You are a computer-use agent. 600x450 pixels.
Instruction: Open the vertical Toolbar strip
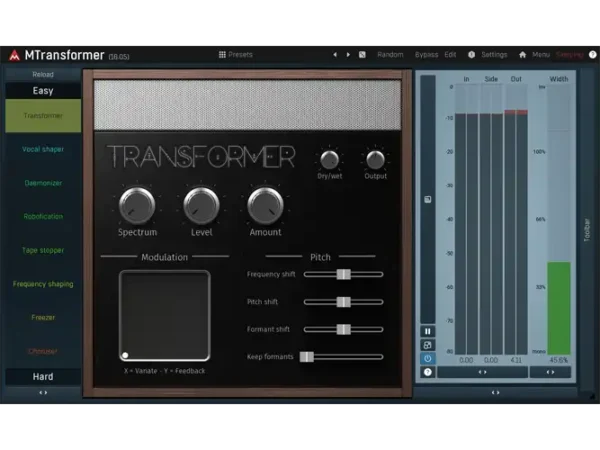click(587, 230)
